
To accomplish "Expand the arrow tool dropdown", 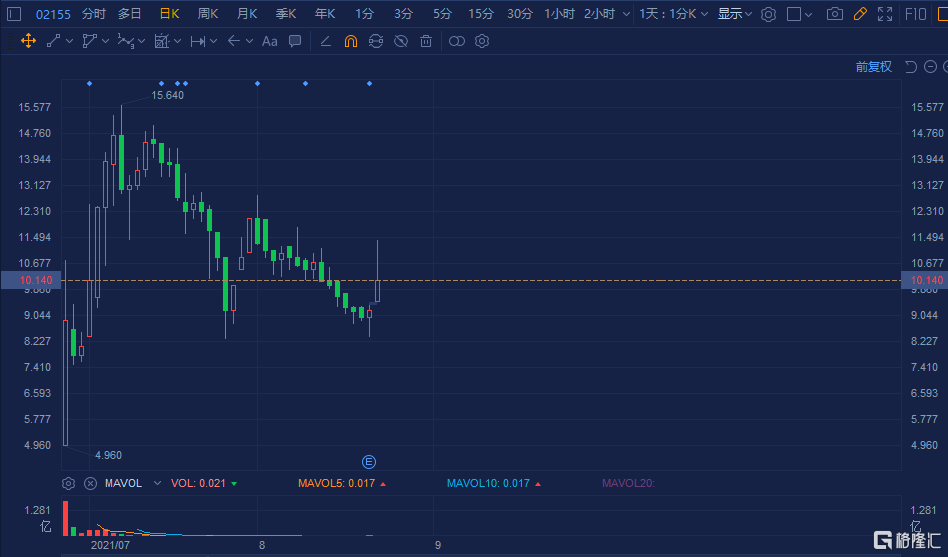I will [249, 41].
